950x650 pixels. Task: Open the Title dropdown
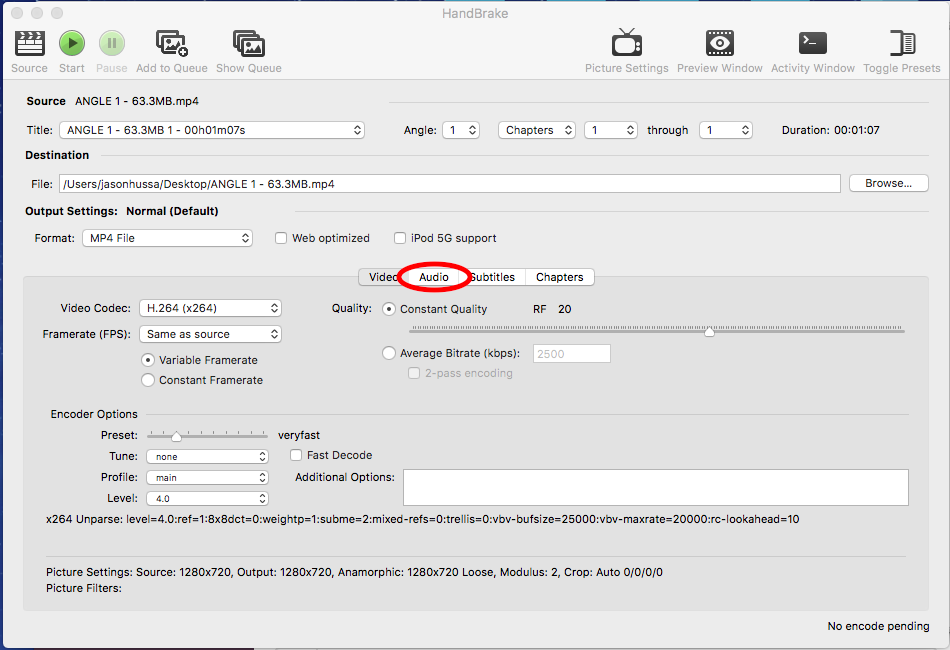pyautogui.click(x=212, y=130)
